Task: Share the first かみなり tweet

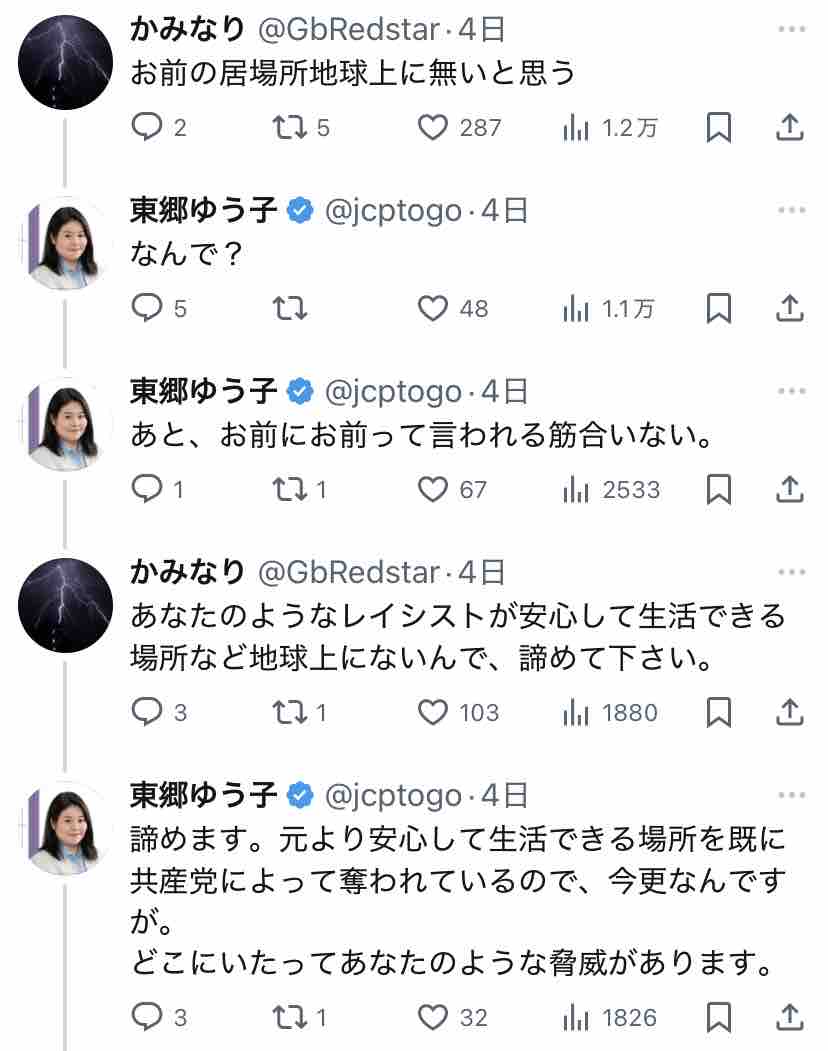Action: click(x=790, y=128)
